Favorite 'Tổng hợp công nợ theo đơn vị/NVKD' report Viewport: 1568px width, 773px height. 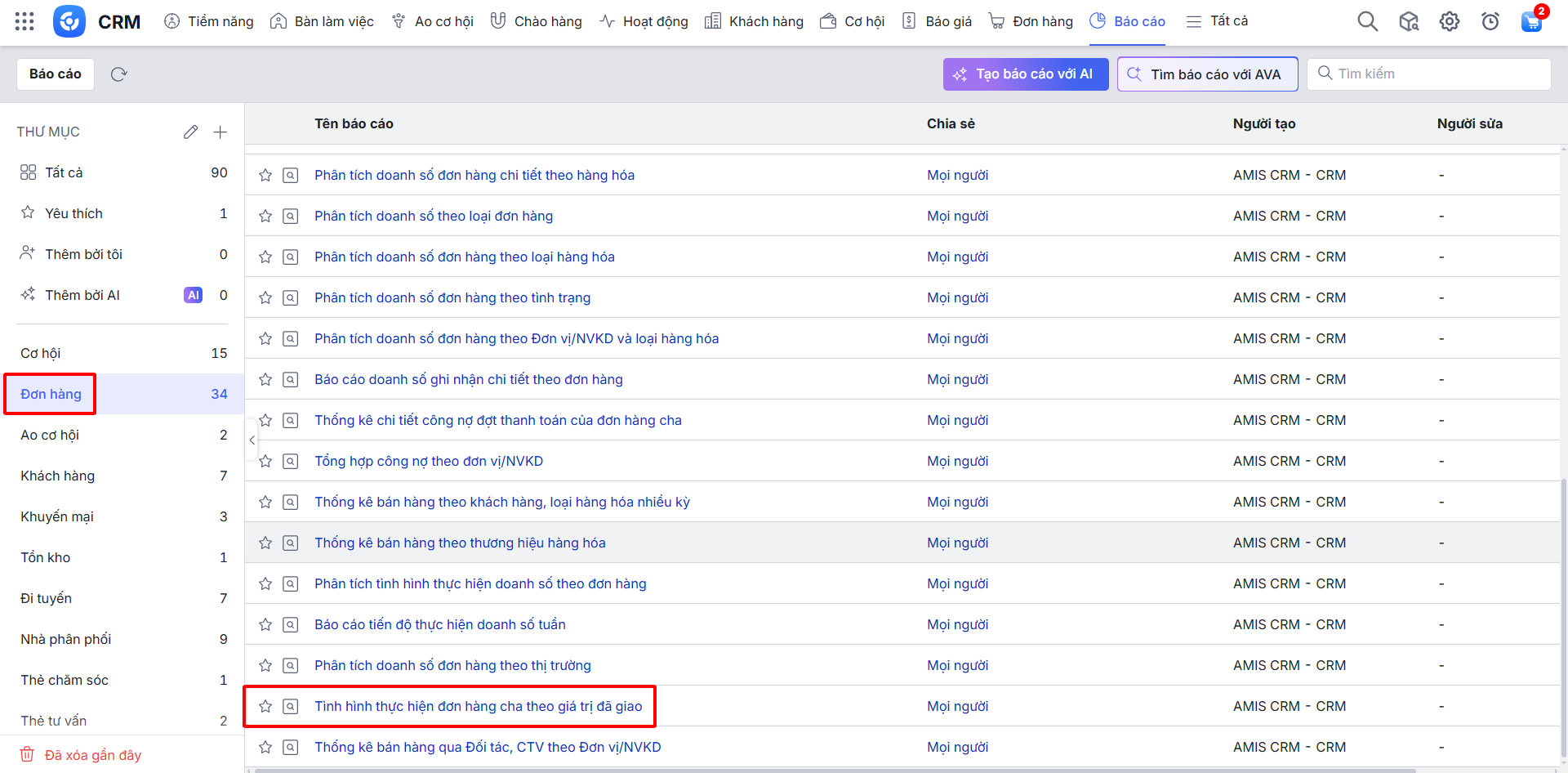pos(265,461)
